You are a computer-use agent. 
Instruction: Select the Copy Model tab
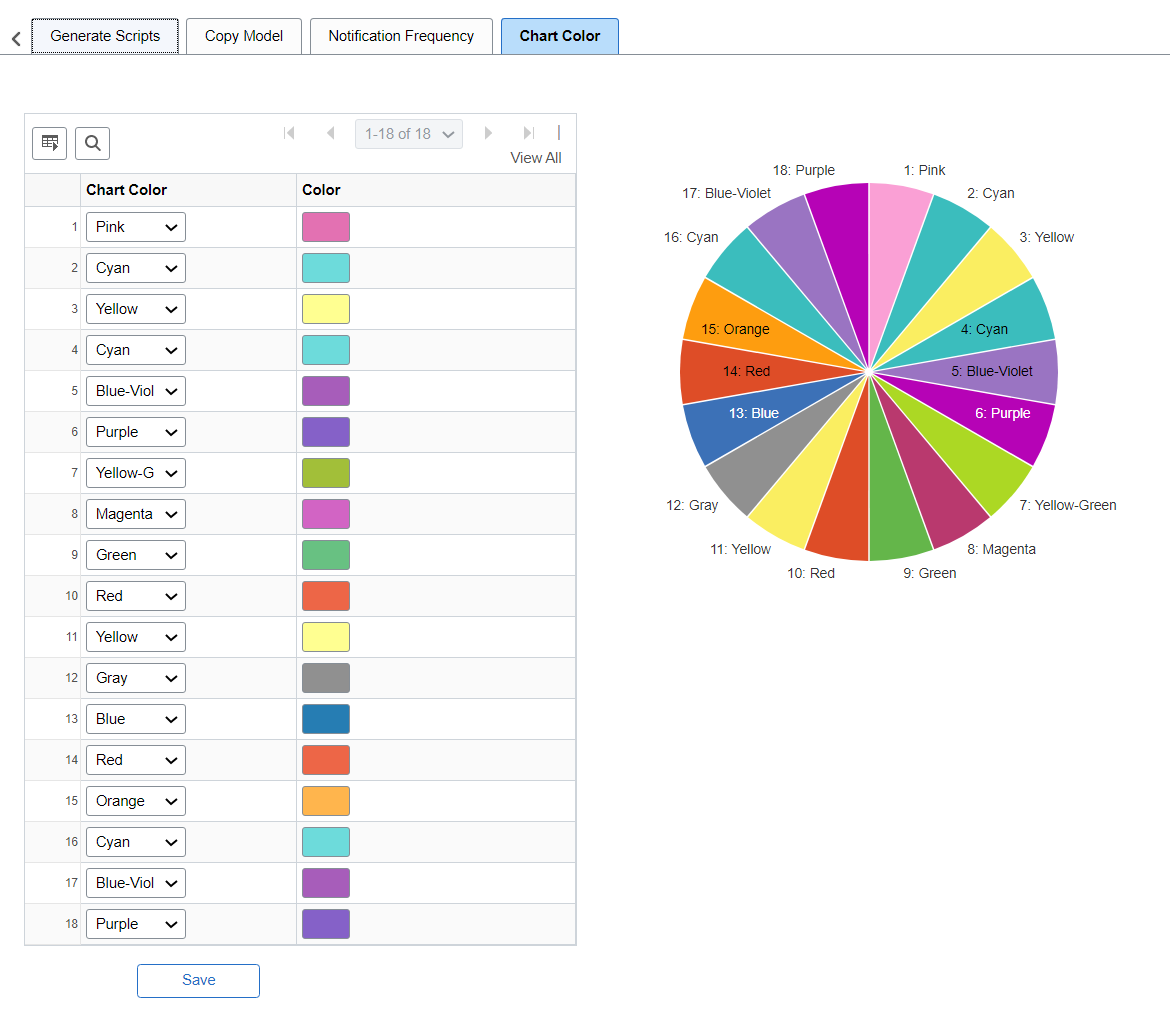pyautogui.click(x=244, y=36)
